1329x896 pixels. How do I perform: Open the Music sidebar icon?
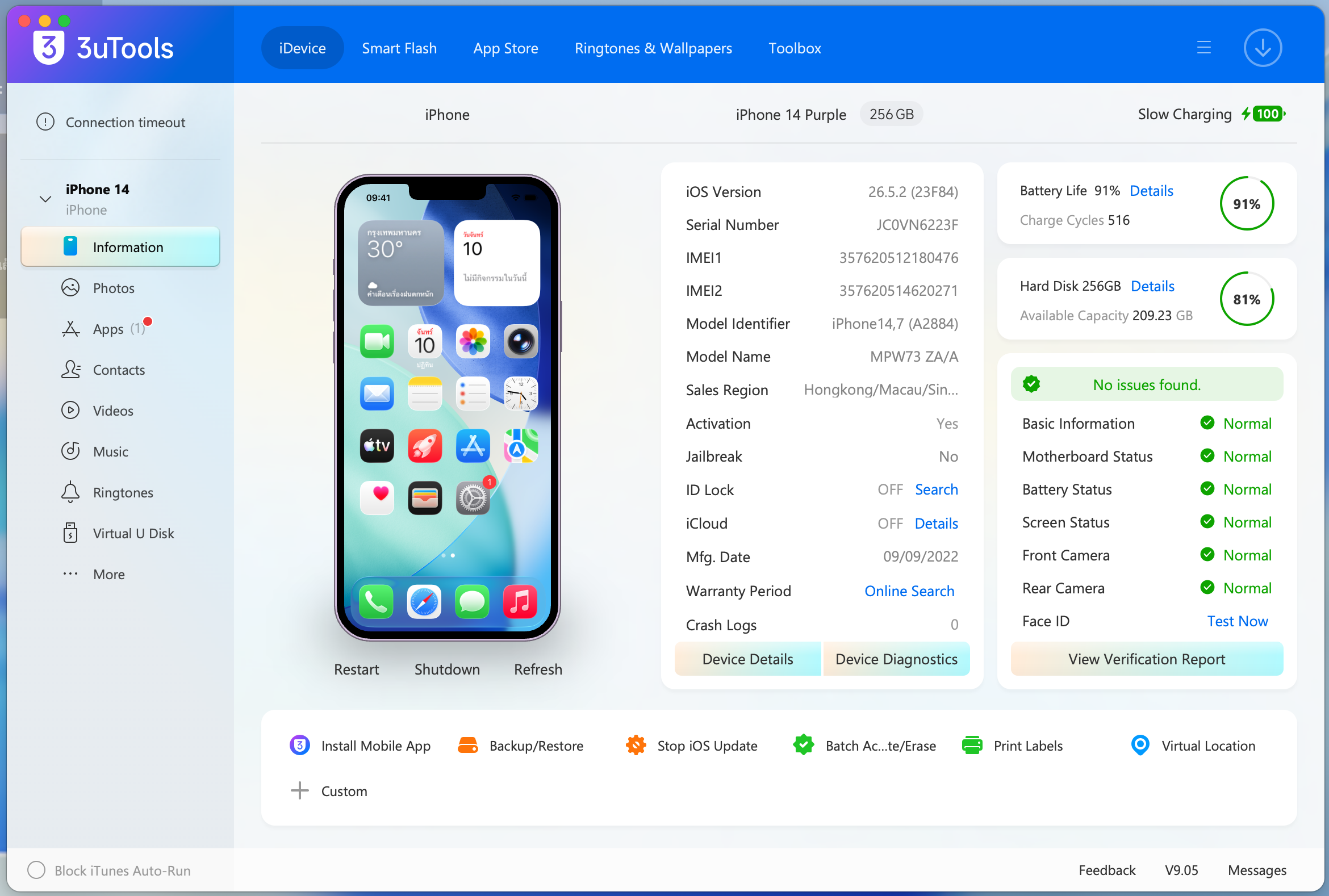[70, 451]
